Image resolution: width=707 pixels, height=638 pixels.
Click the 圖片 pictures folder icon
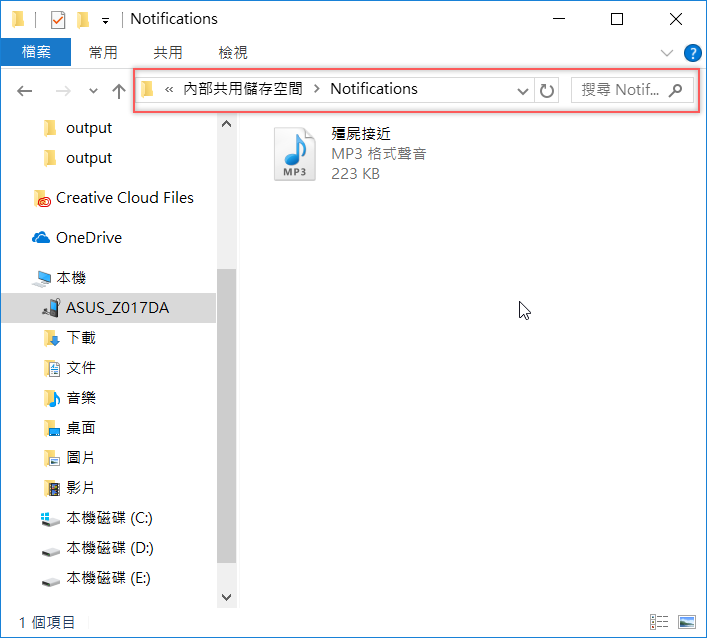coord(52,458)
